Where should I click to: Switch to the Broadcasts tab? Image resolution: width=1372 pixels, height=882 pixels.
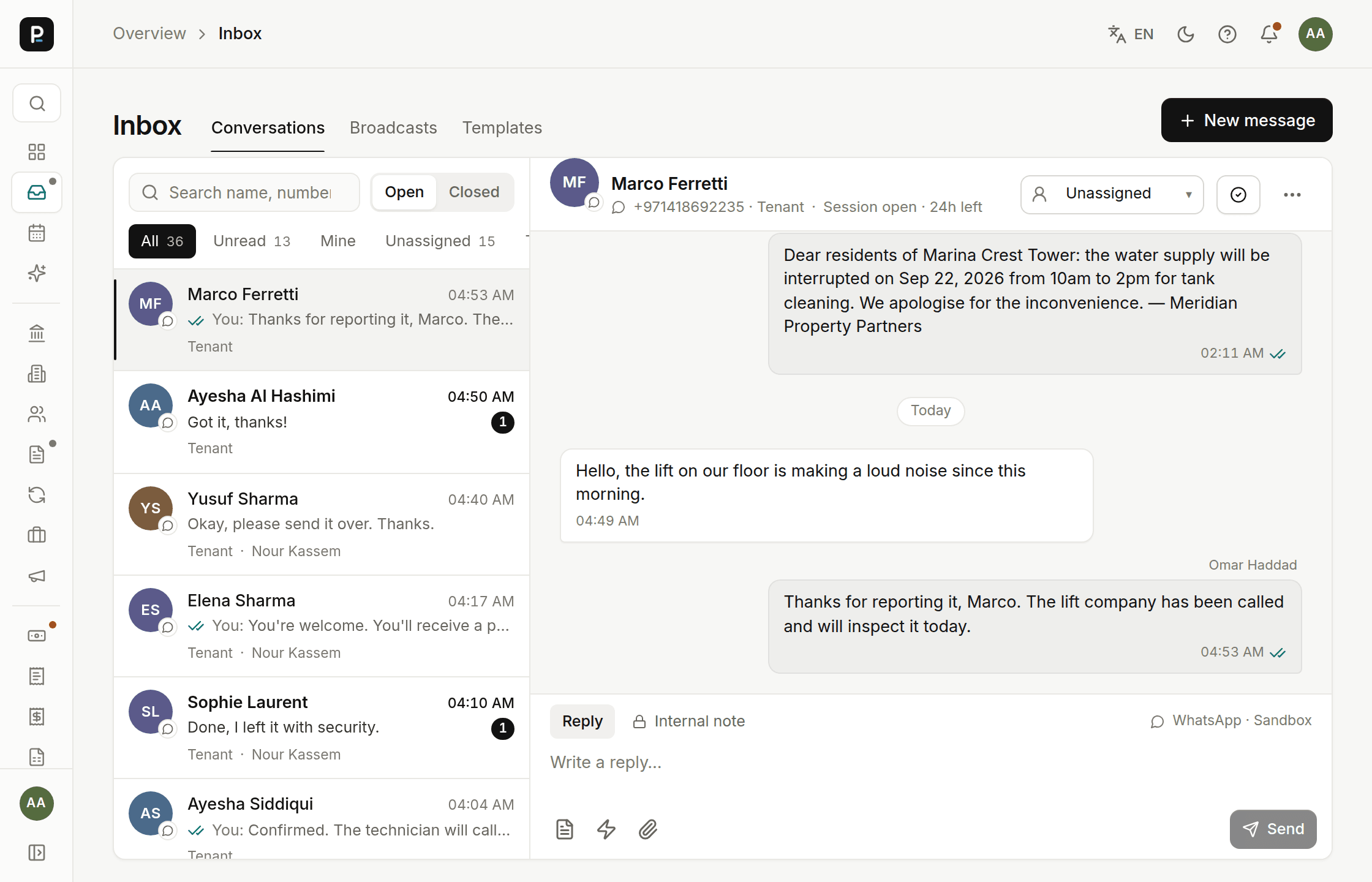point(393,128)
